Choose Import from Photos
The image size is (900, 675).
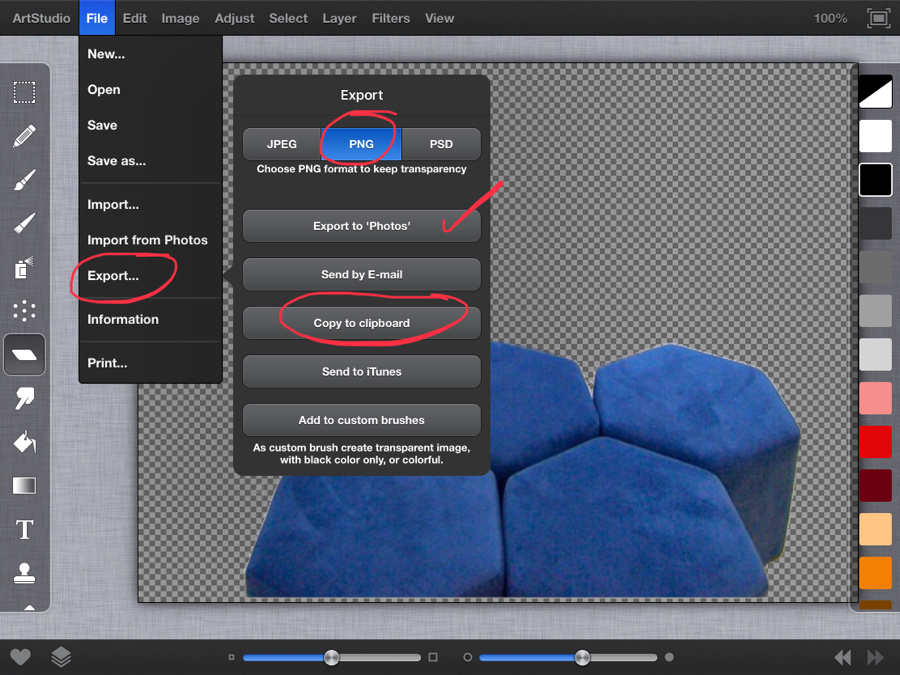(150, 240)
